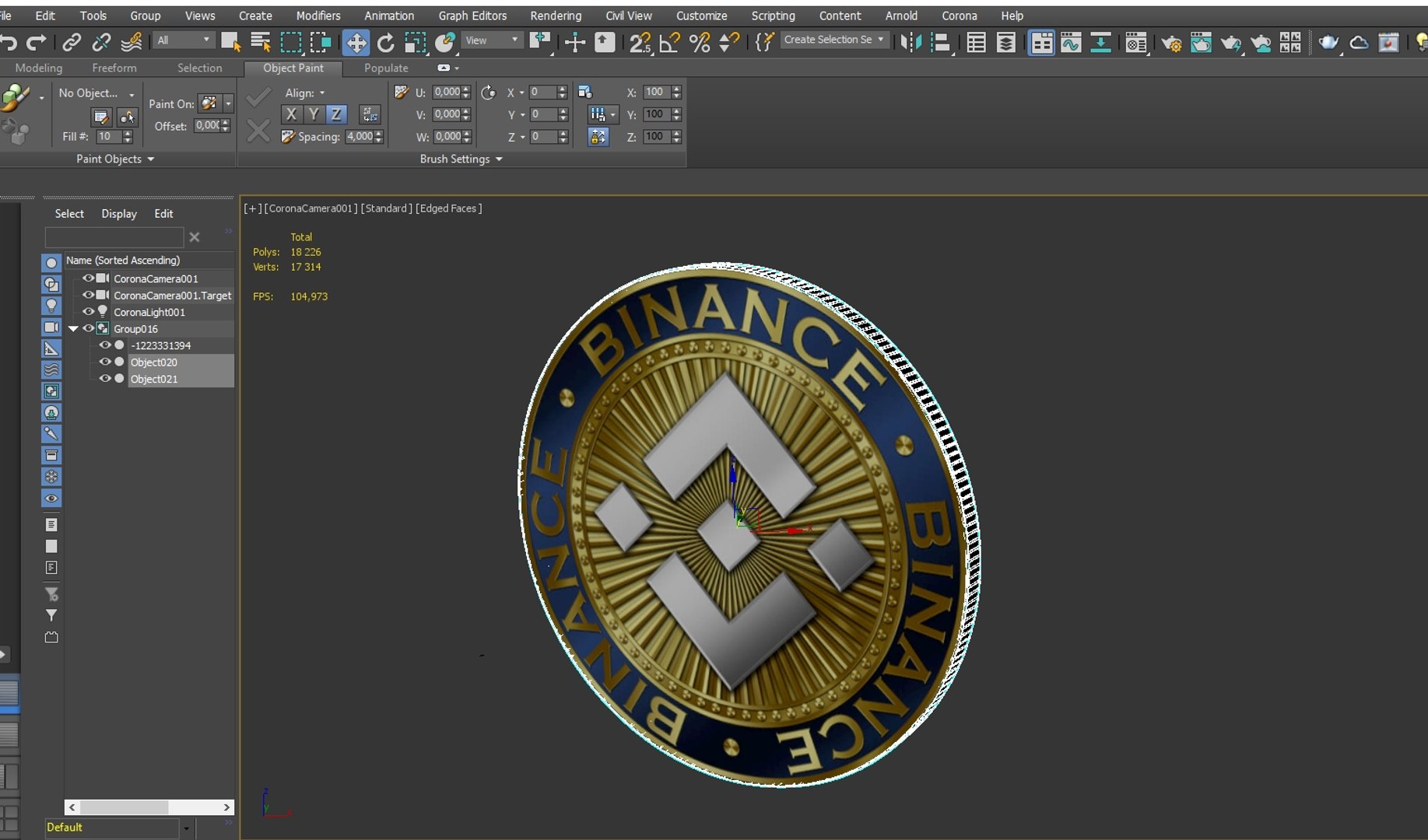The height and width of the screenshot is (840, 1428).
Task: Click the Bind to Space Warp icon
Action: tap(131, 42)
